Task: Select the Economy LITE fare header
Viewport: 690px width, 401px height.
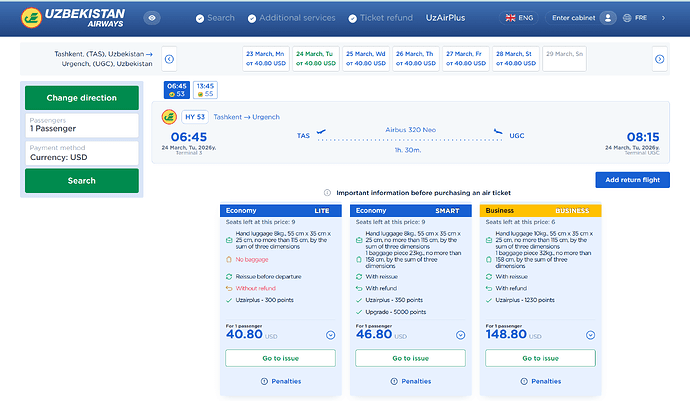Action: click(x=281, y=211)
